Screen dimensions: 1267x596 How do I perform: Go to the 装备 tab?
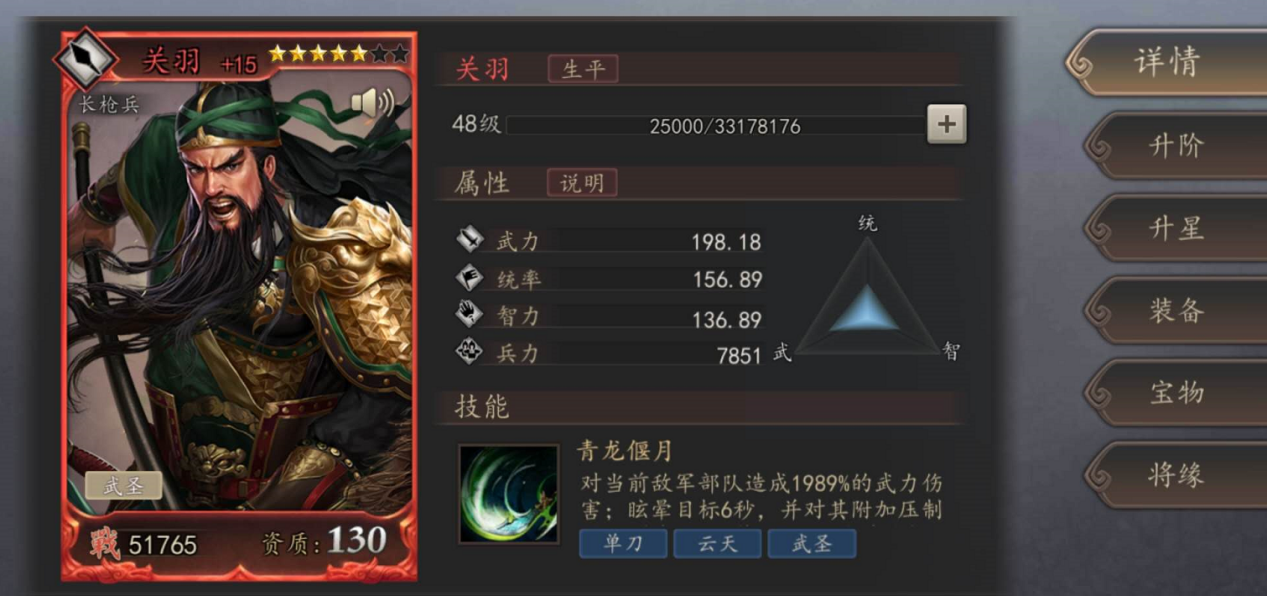[1176, 311]
